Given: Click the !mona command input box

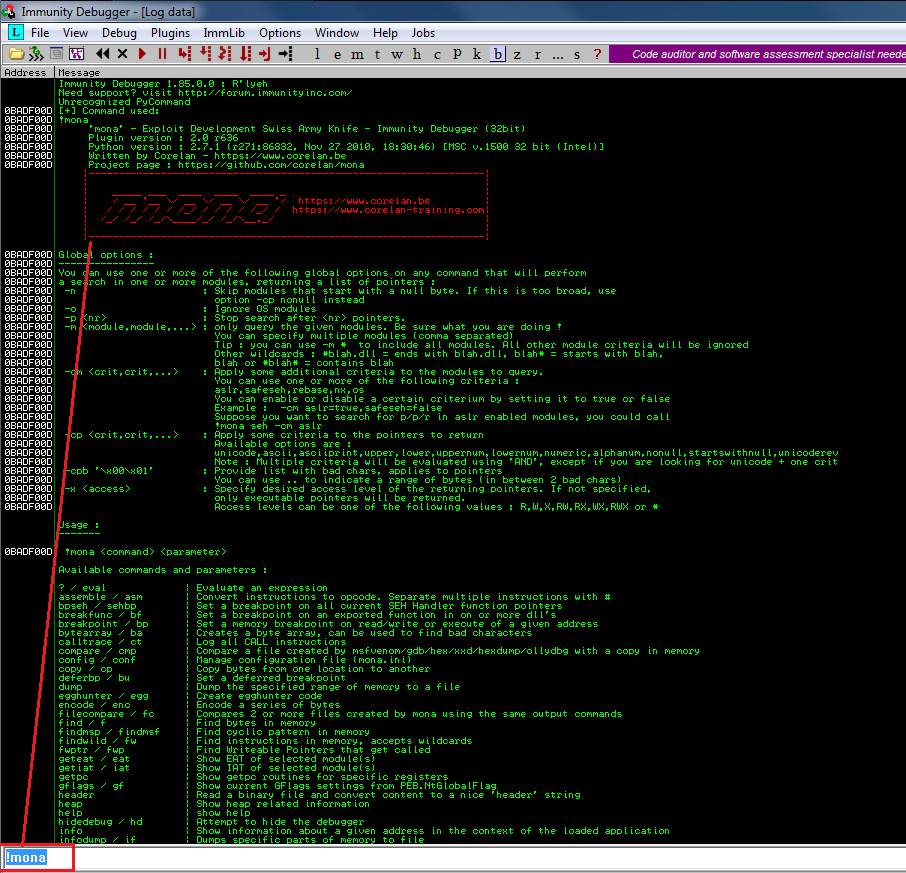Looking at the screenshot, I should (x=450, y=858).
